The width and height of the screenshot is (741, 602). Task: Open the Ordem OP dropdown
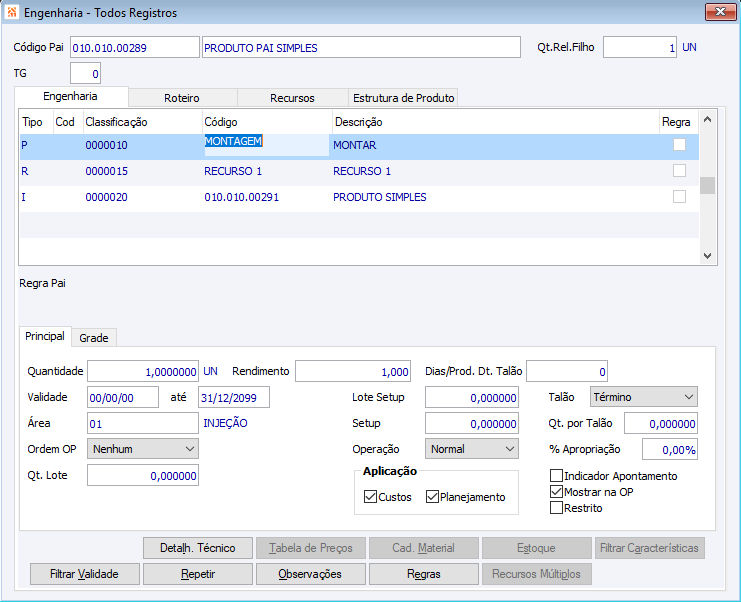click(x=143, y=449)
